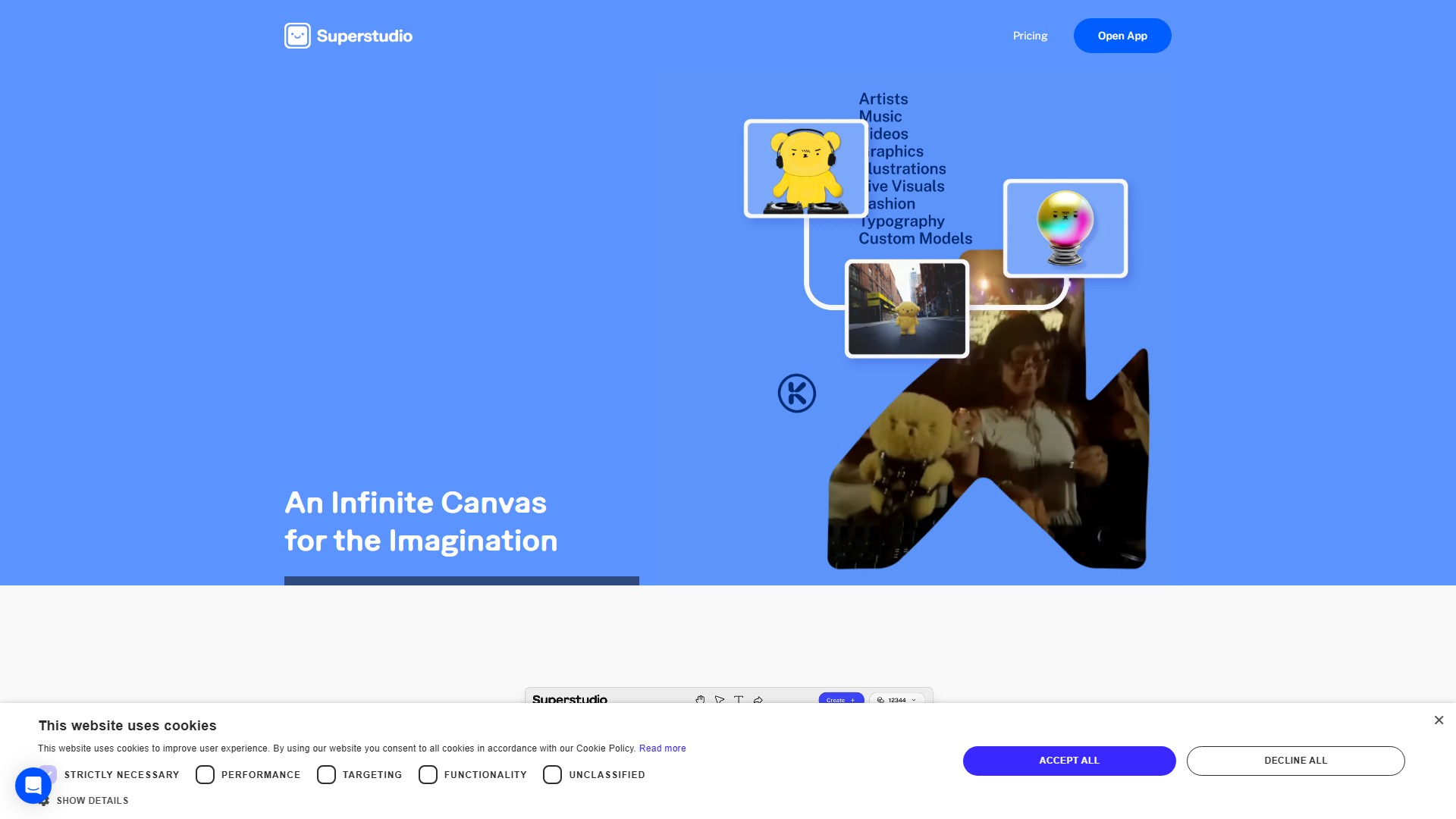The image size is (1456, 819).
Task: Follow the Read more cookie link
Action: pyautogui.click(x=662, y=748)
